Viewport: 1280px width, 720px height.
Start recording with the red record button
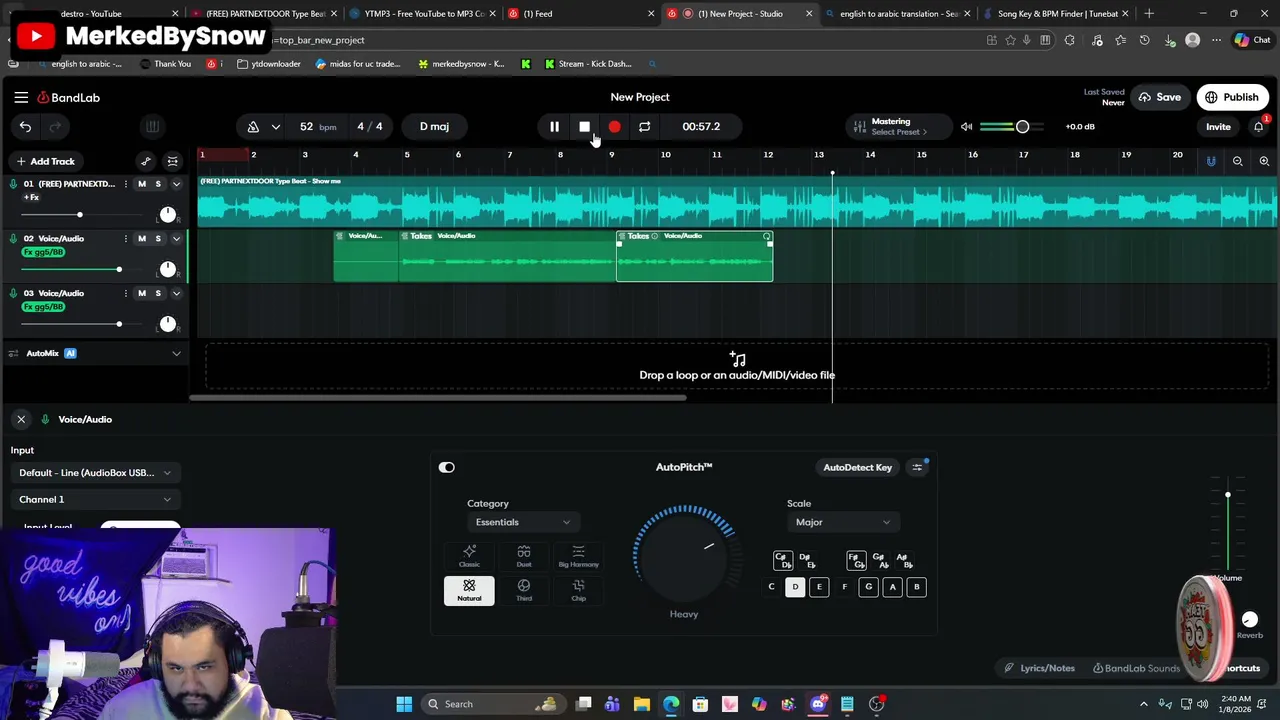pos(614,127)
